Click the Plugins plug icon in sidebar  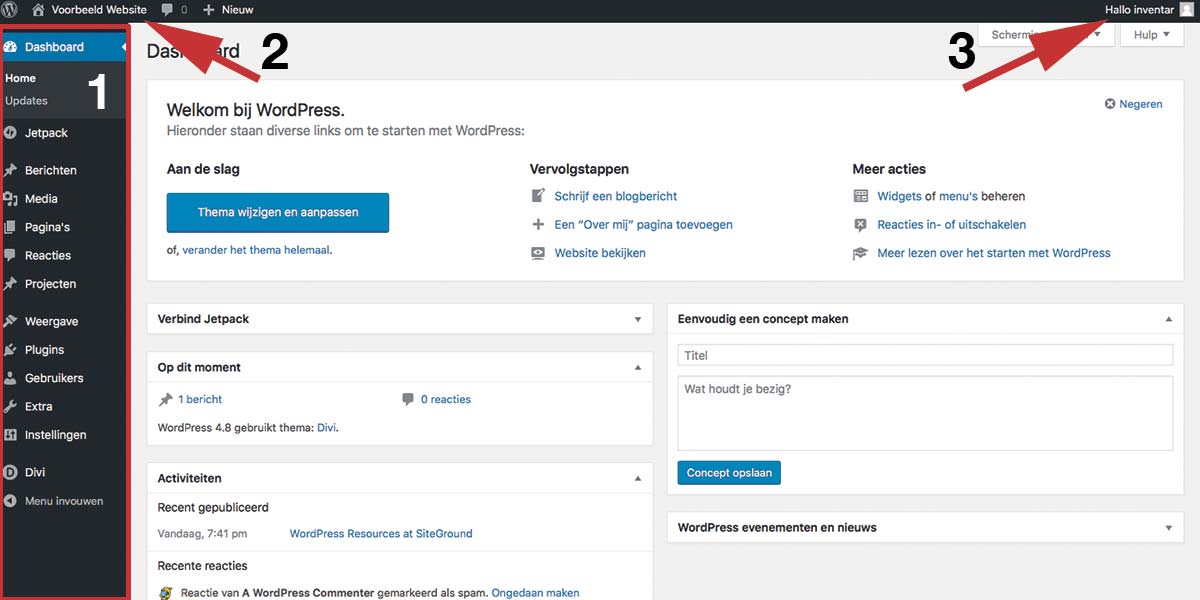12,350
